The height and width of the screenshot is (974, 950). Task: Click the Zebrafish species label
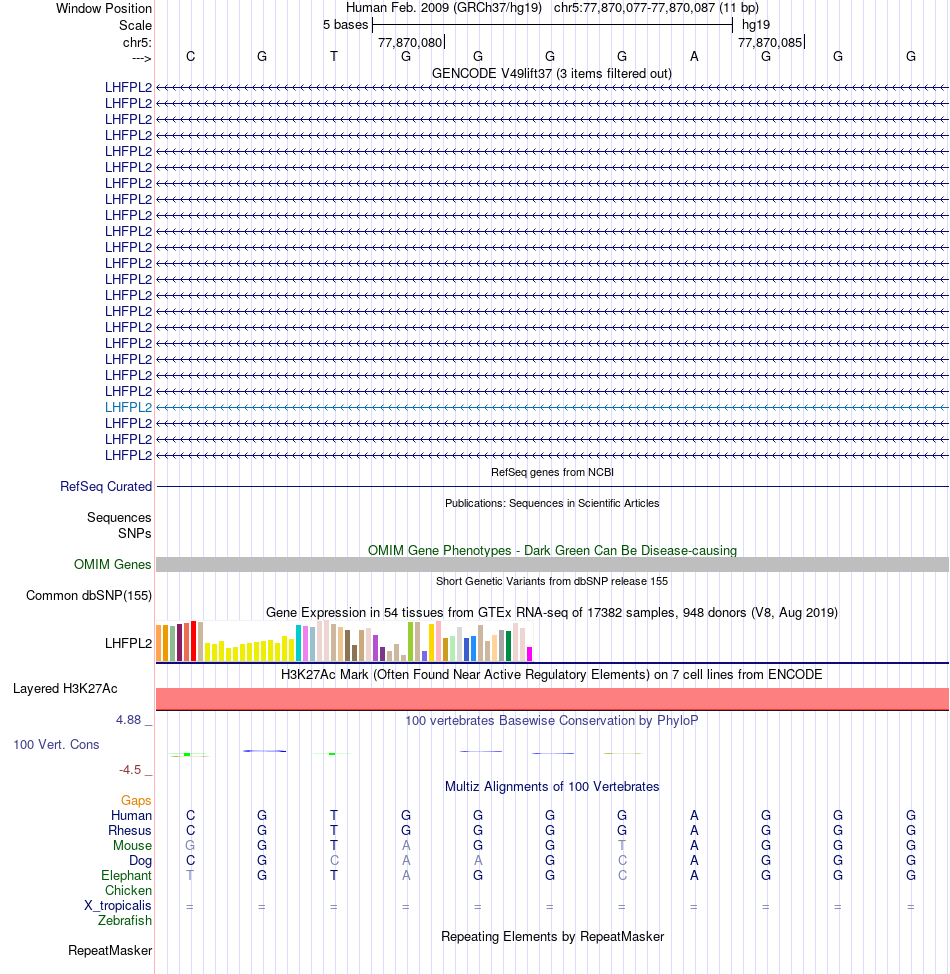[125, 921]
